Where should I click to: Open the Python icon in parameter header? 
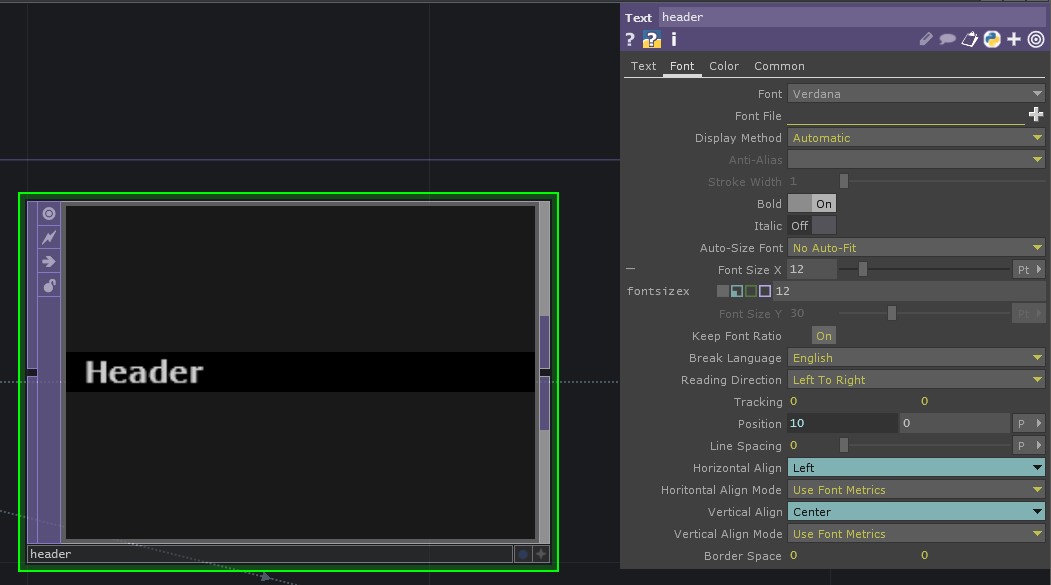click(x=992, y=40)
